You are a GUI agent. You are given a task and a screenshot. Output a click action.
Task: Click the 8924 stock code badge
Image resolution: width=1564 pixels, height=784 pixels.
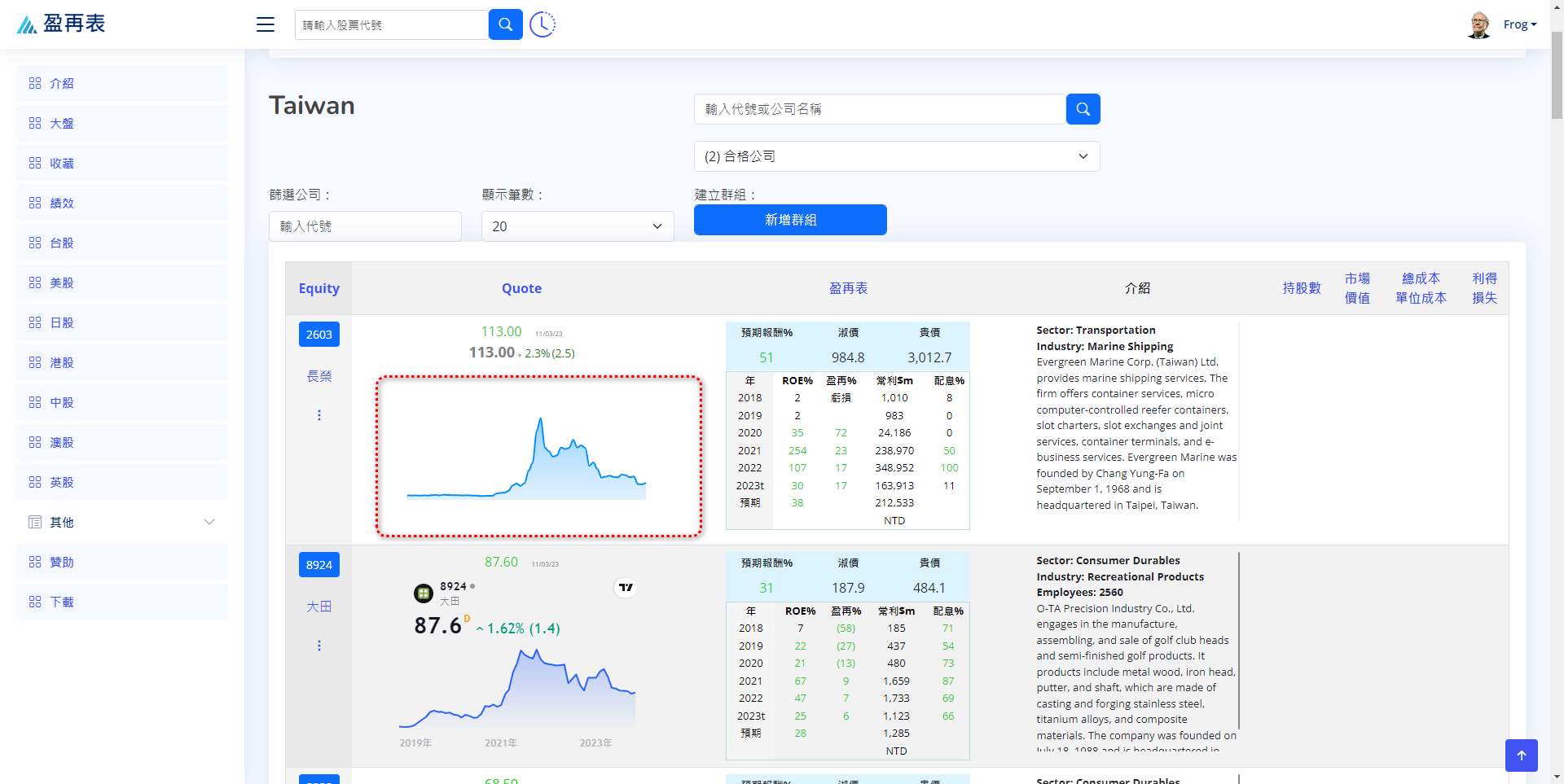coord(319,565)
